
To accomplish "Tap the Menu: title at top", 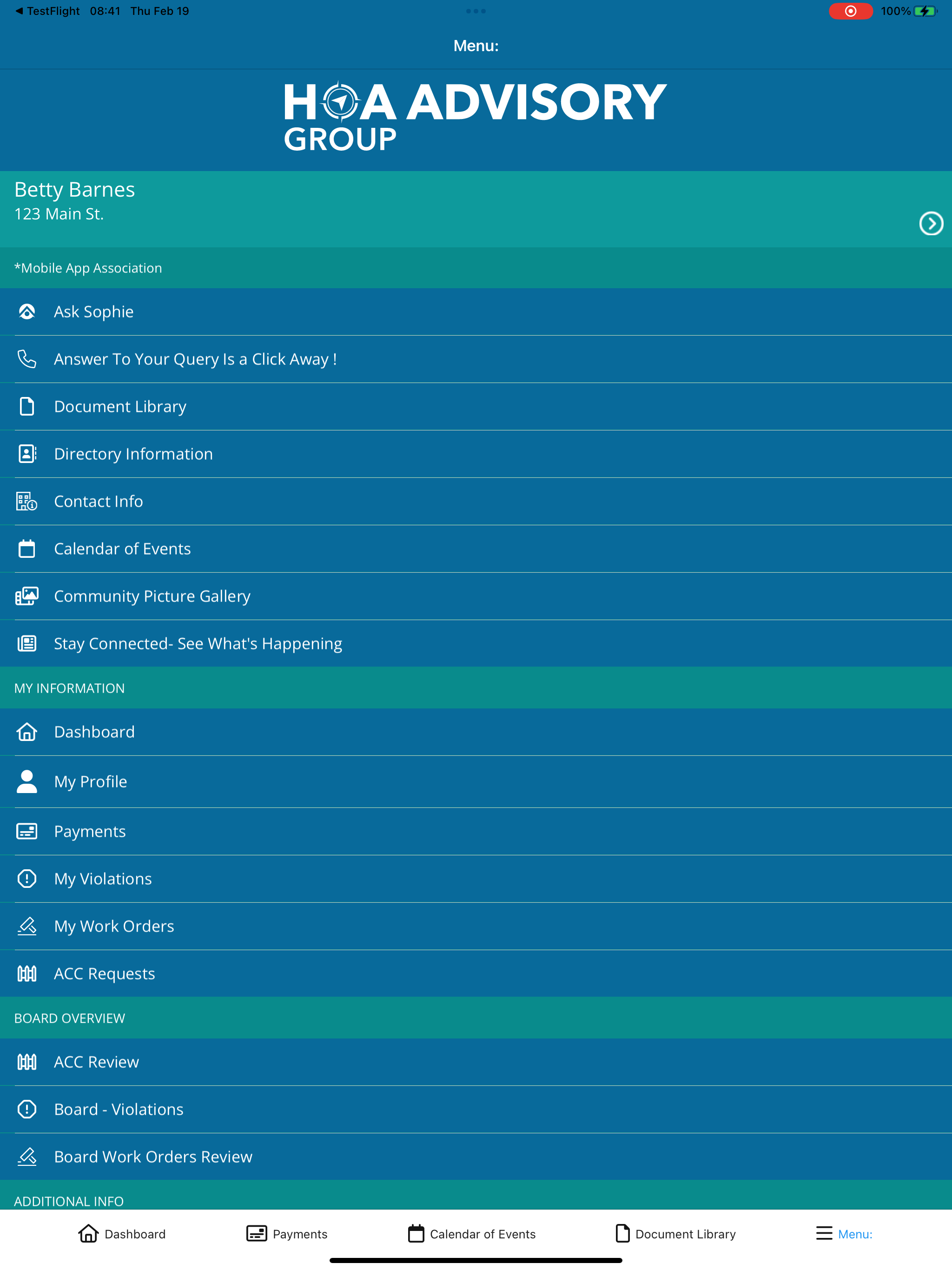I will (476, 46).
